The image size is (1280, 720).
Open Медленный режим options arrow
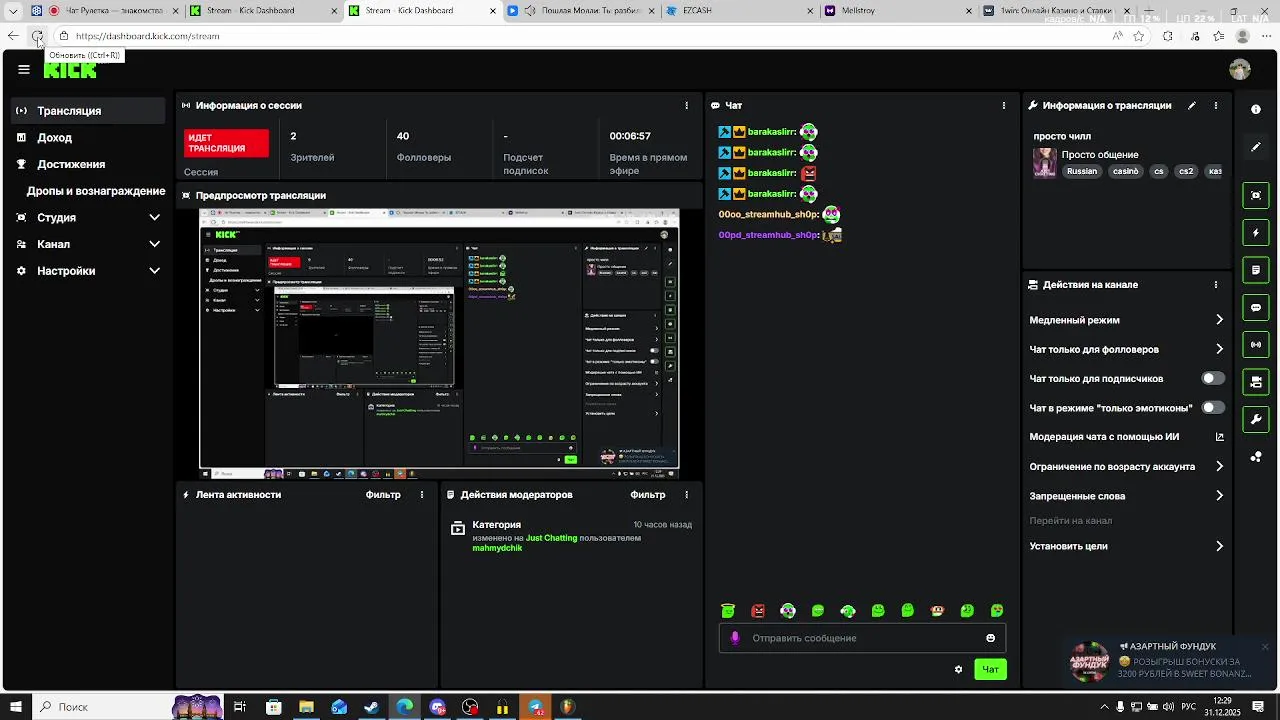click(x=1219, y=320)
